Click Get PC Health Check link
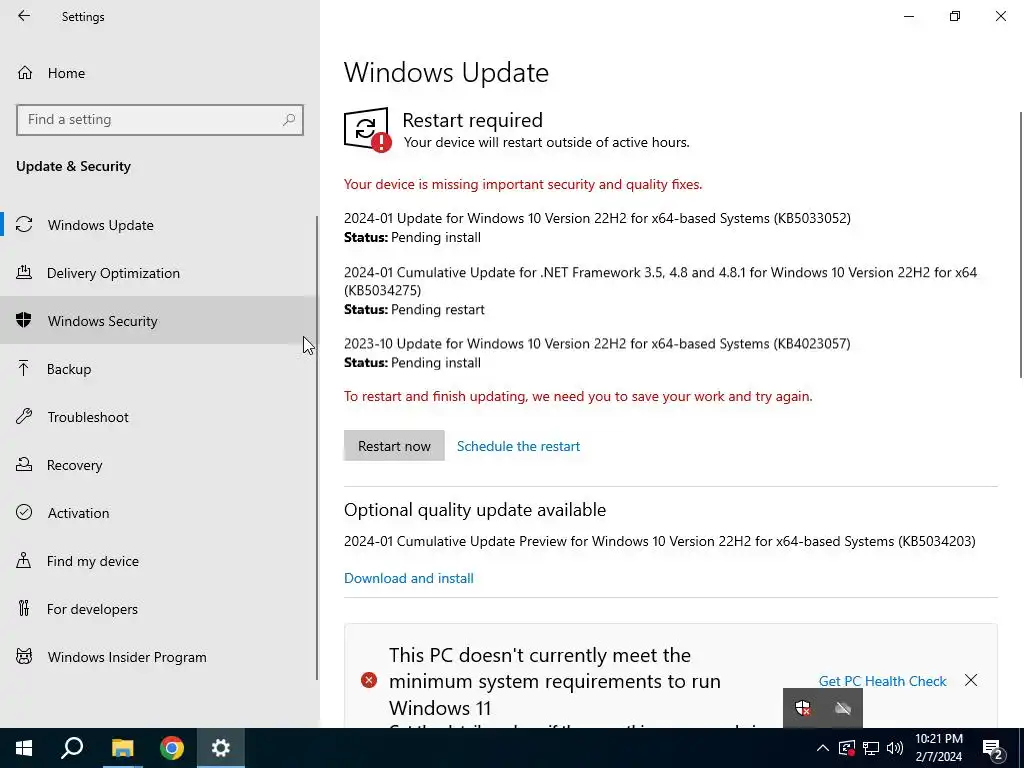 (882, 680)
